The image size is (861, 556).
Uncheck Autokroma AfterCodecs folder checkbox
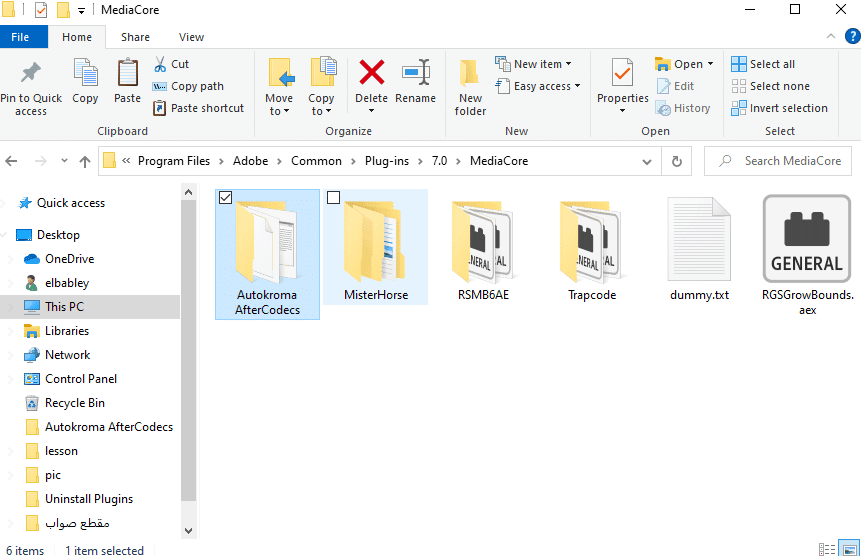point(225,198)
